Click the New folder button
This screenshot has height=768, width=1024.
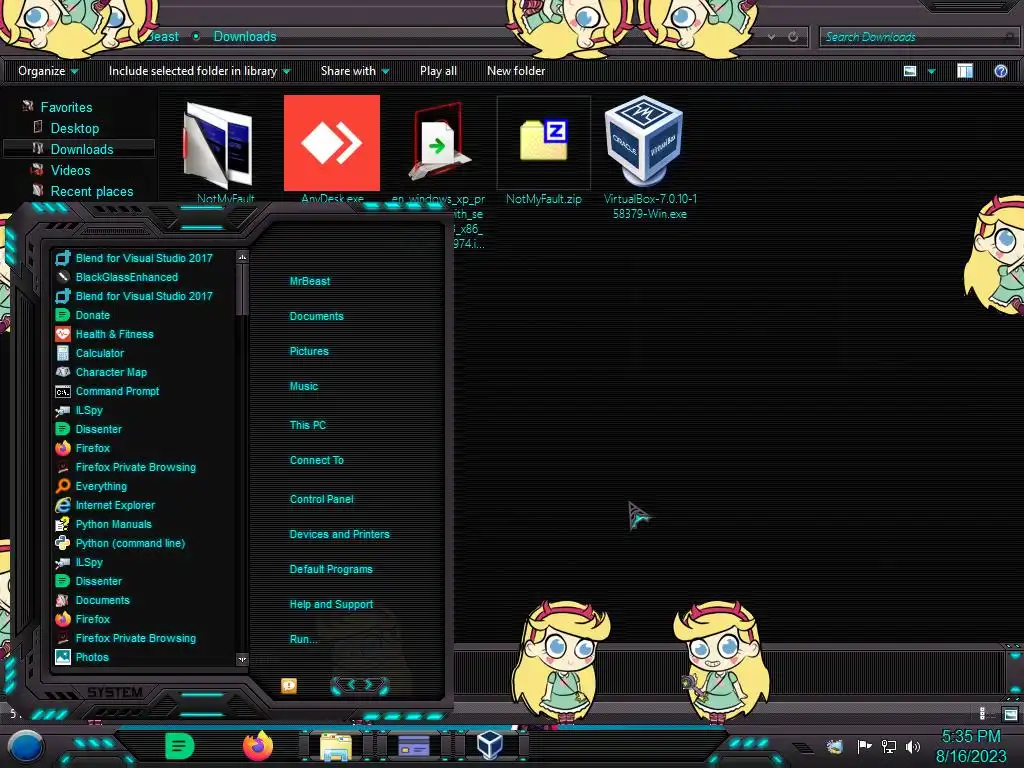click(516, 71)
